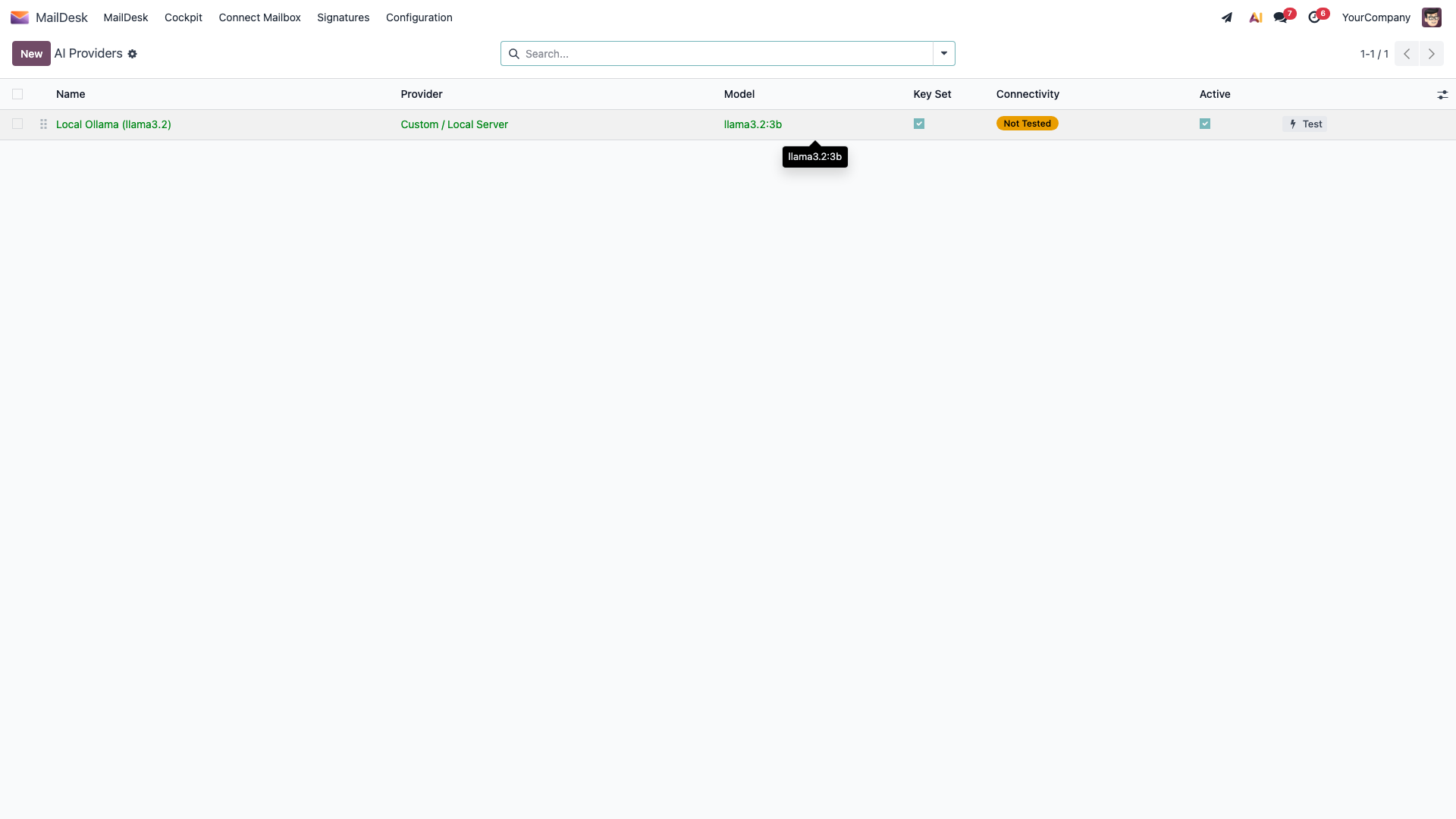Screen dimensions: 1456x819
Task: Open the activities clock icon
Action: click(1314, 17)
